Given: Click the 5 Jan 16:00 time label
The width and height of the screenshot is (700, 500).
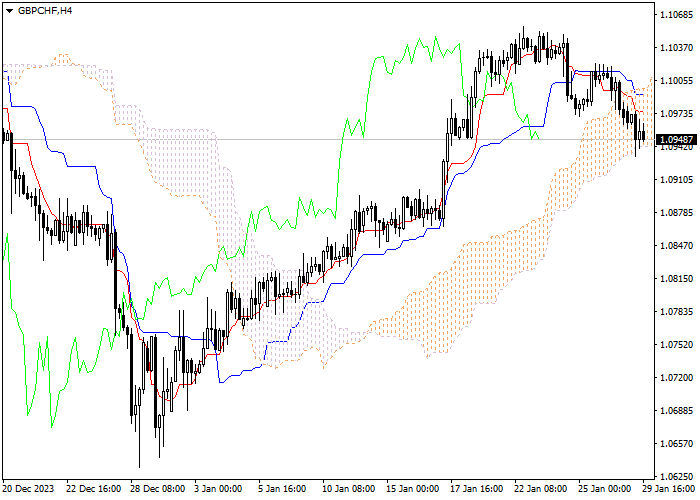Looking at the screenshot, I should tap(283, 489).
